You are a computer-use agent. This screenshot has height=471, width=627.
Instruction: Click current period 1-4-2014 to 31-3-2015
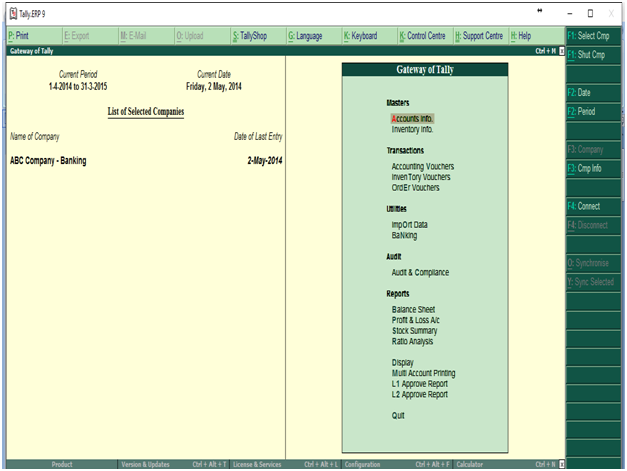tap(78, 86)
